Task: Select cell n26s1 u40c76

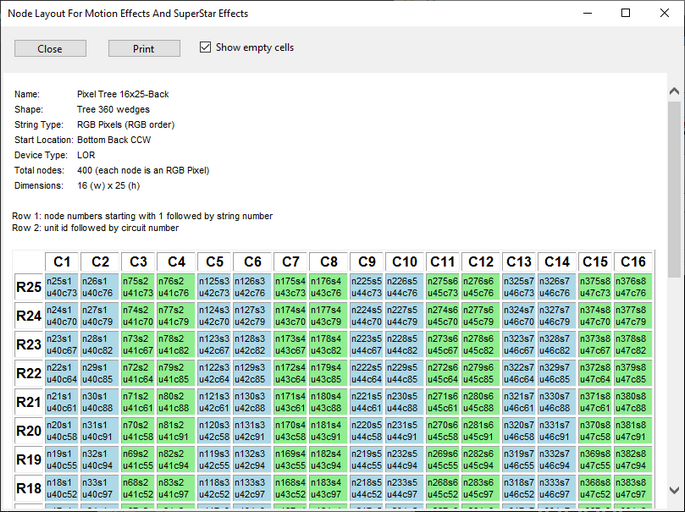Action: 100,287
